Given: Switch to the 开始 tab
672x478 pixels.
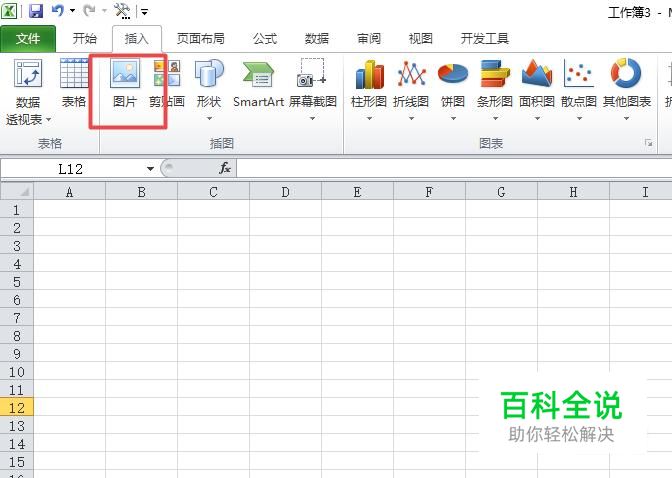Looking at the screenshot, I should click(84, 39).
